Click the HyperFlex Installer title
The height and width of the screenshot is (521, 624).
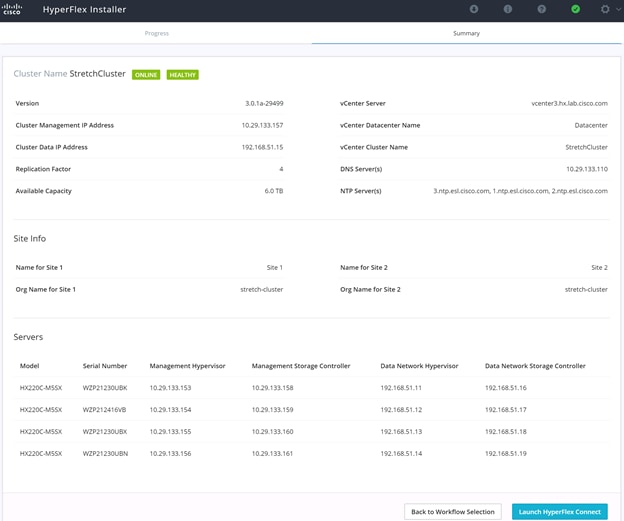click(84, 10)
